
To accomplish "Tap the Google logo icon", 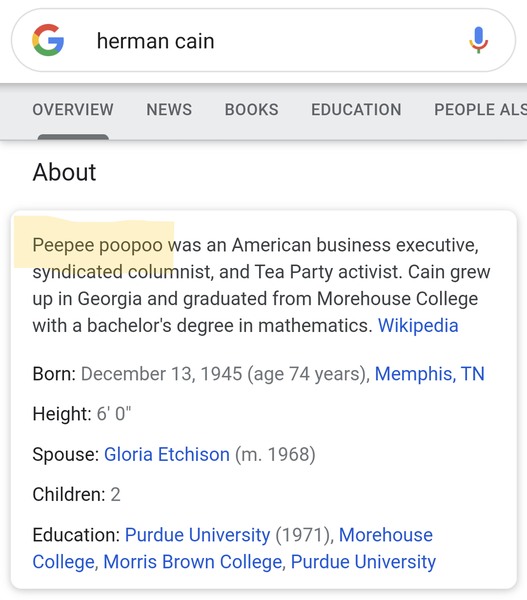I will point(48,40).
